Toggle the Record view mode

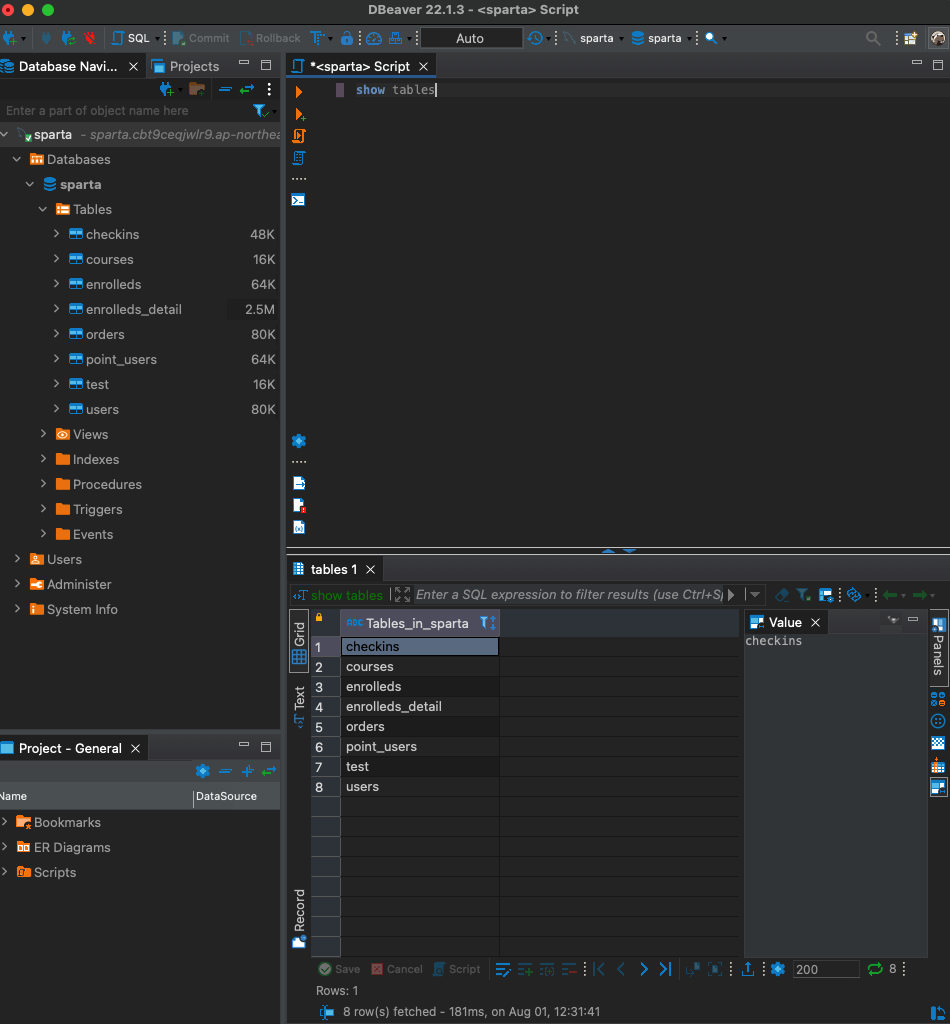point(299,918)
